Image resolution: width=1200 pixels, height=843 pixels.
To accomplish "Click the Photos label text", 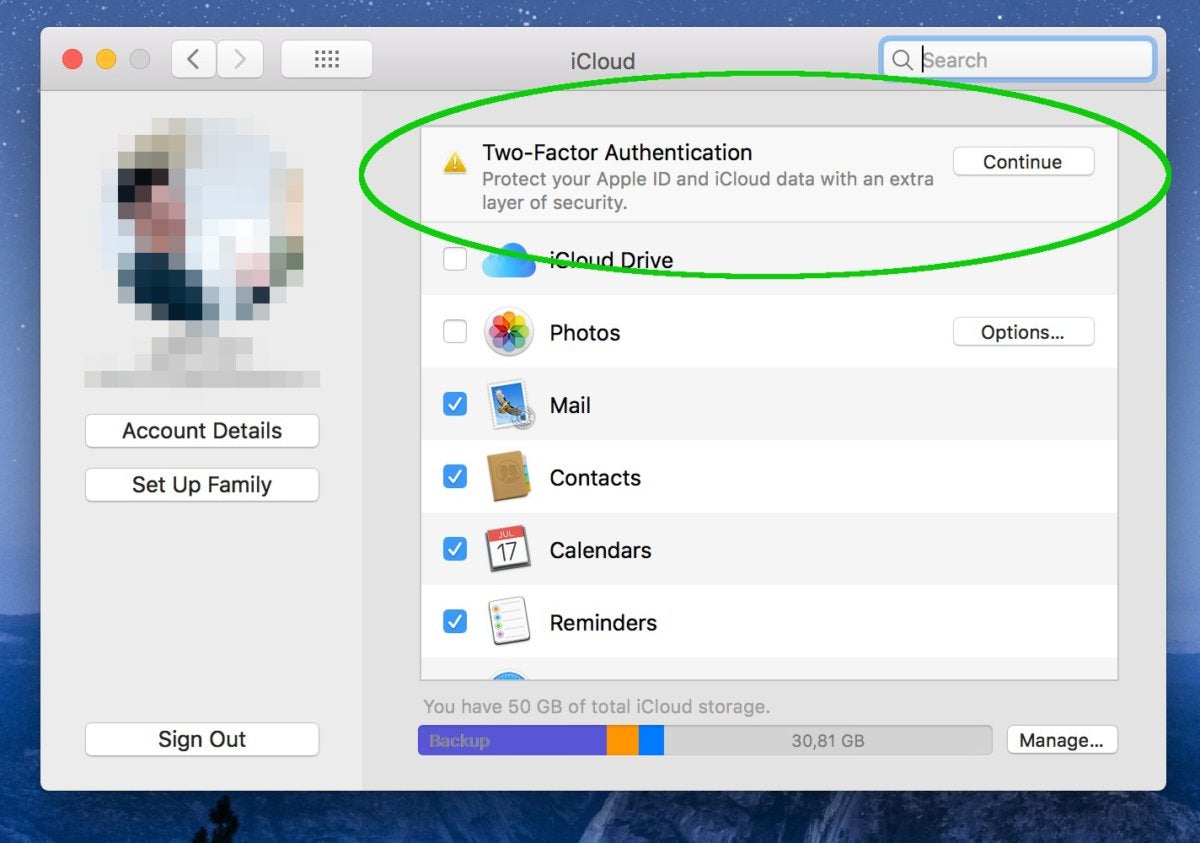I will [585, 333].
